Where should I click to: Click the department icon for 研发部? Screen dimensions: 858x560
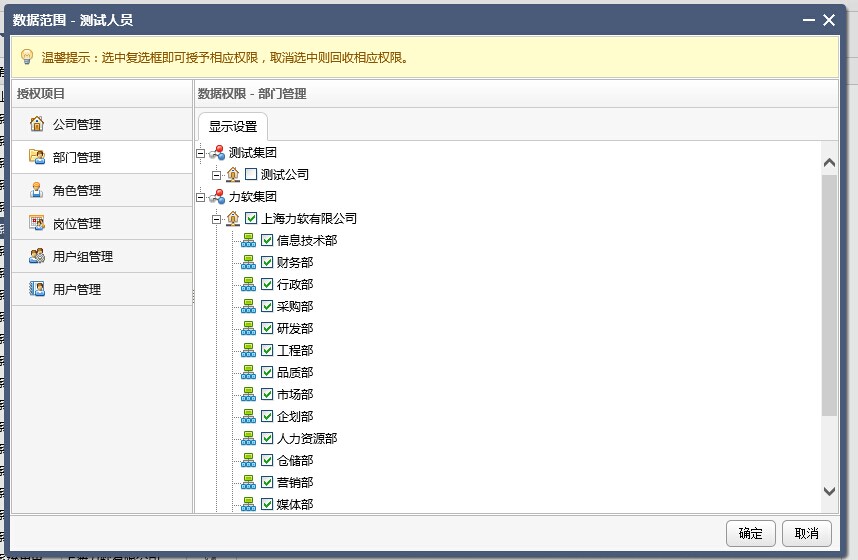pyautogui.click(x=248, y=328)
